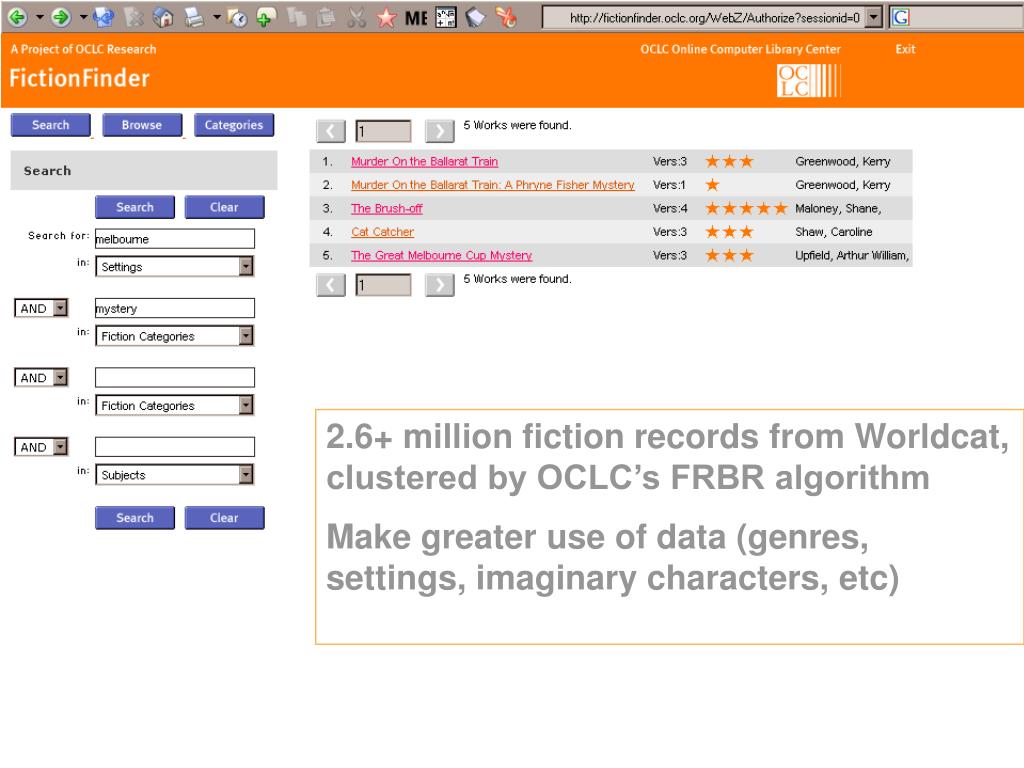This screenshot has height=768, width=1024.
Task: Open the second AND operator dropdown
Action: click(41, 377)
